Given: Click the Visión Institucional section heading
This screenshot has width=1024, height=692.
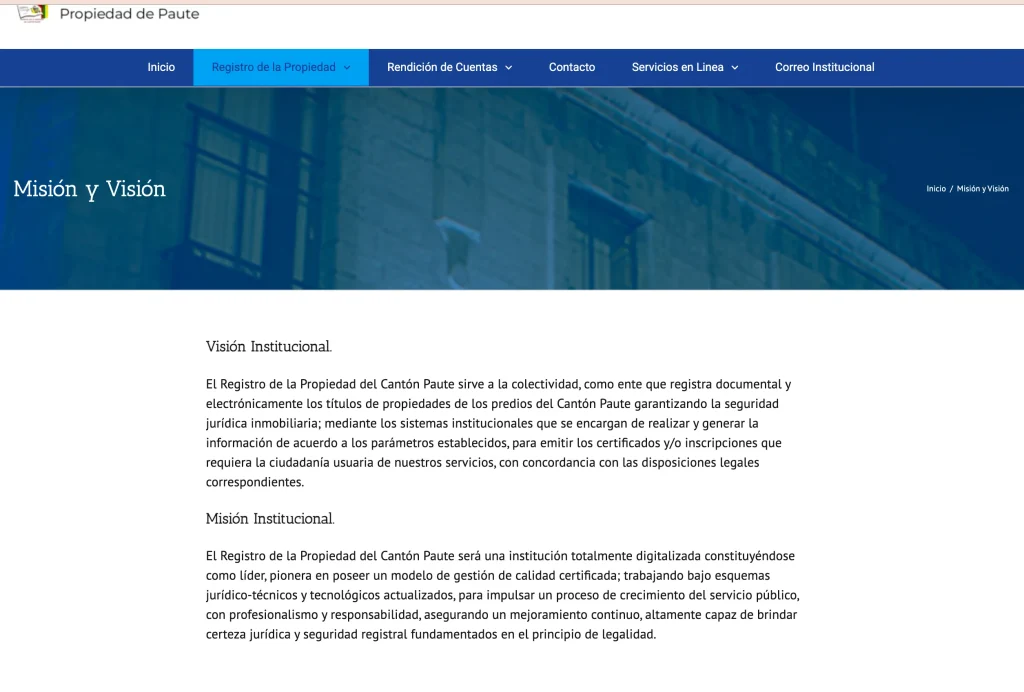Looking at the screenshot, I should (267, 346).
